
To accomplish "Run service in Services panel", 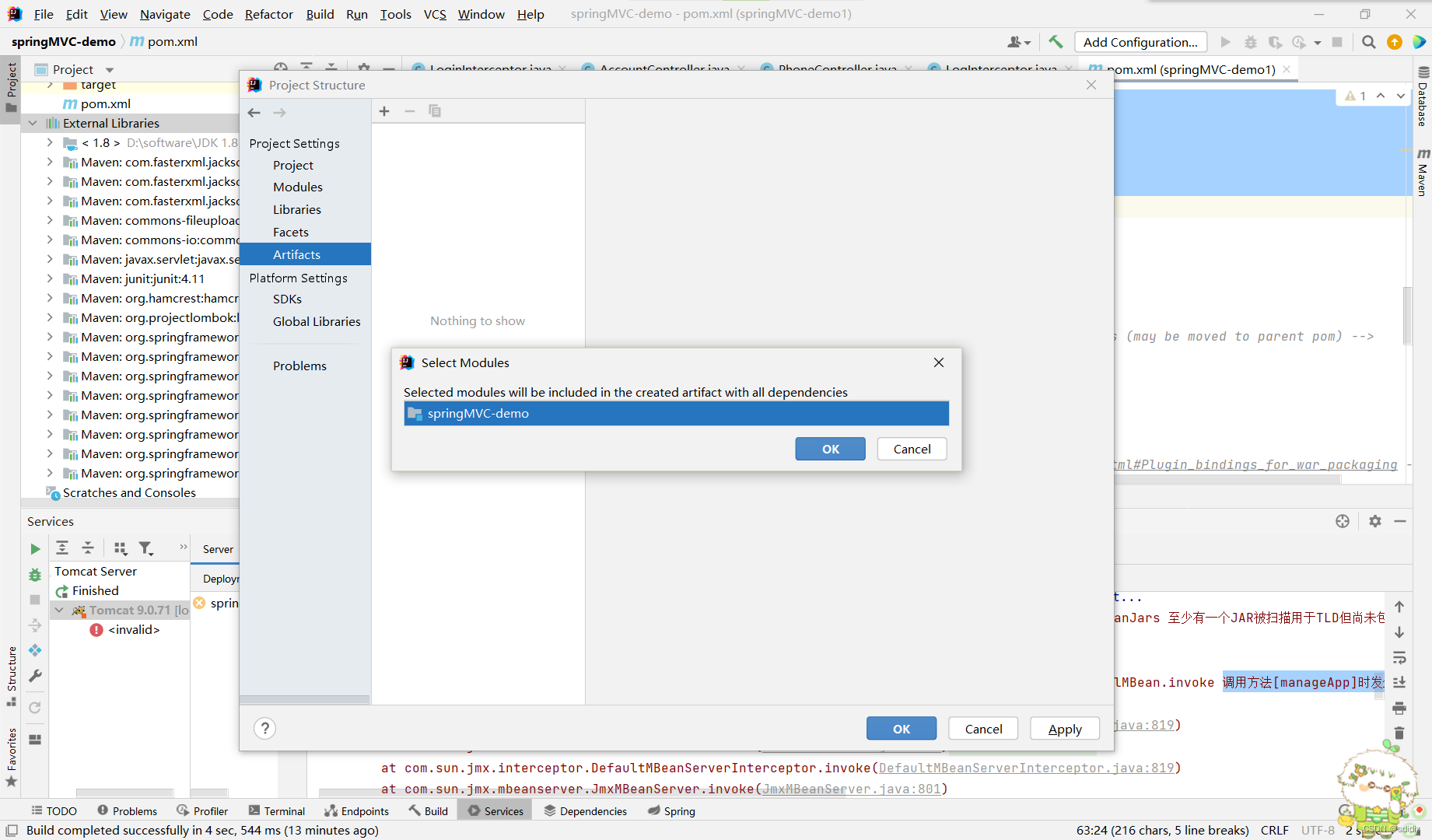I will (35, 549).
